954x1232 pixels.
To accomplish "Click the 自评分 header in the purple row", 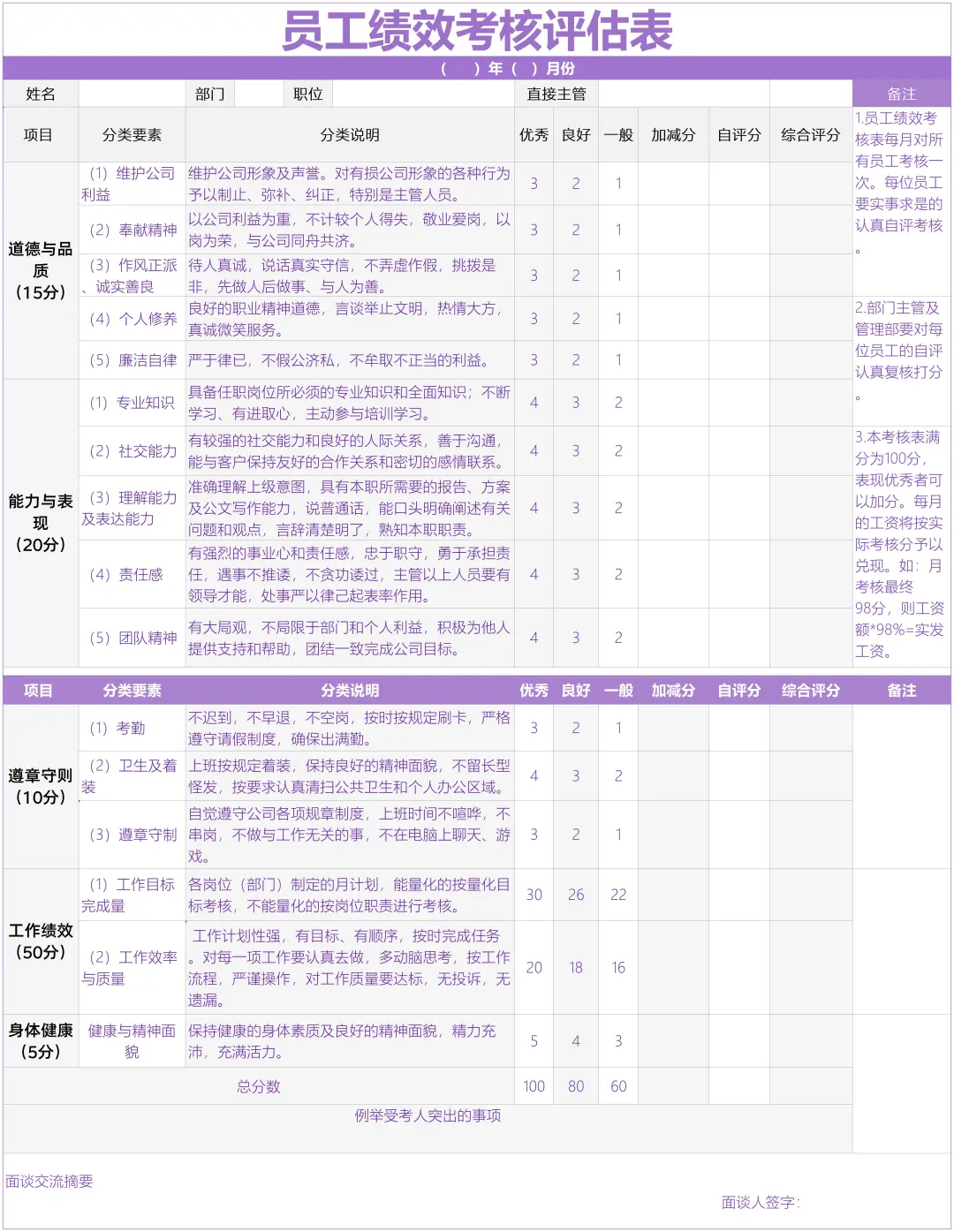I will point(739,691).
